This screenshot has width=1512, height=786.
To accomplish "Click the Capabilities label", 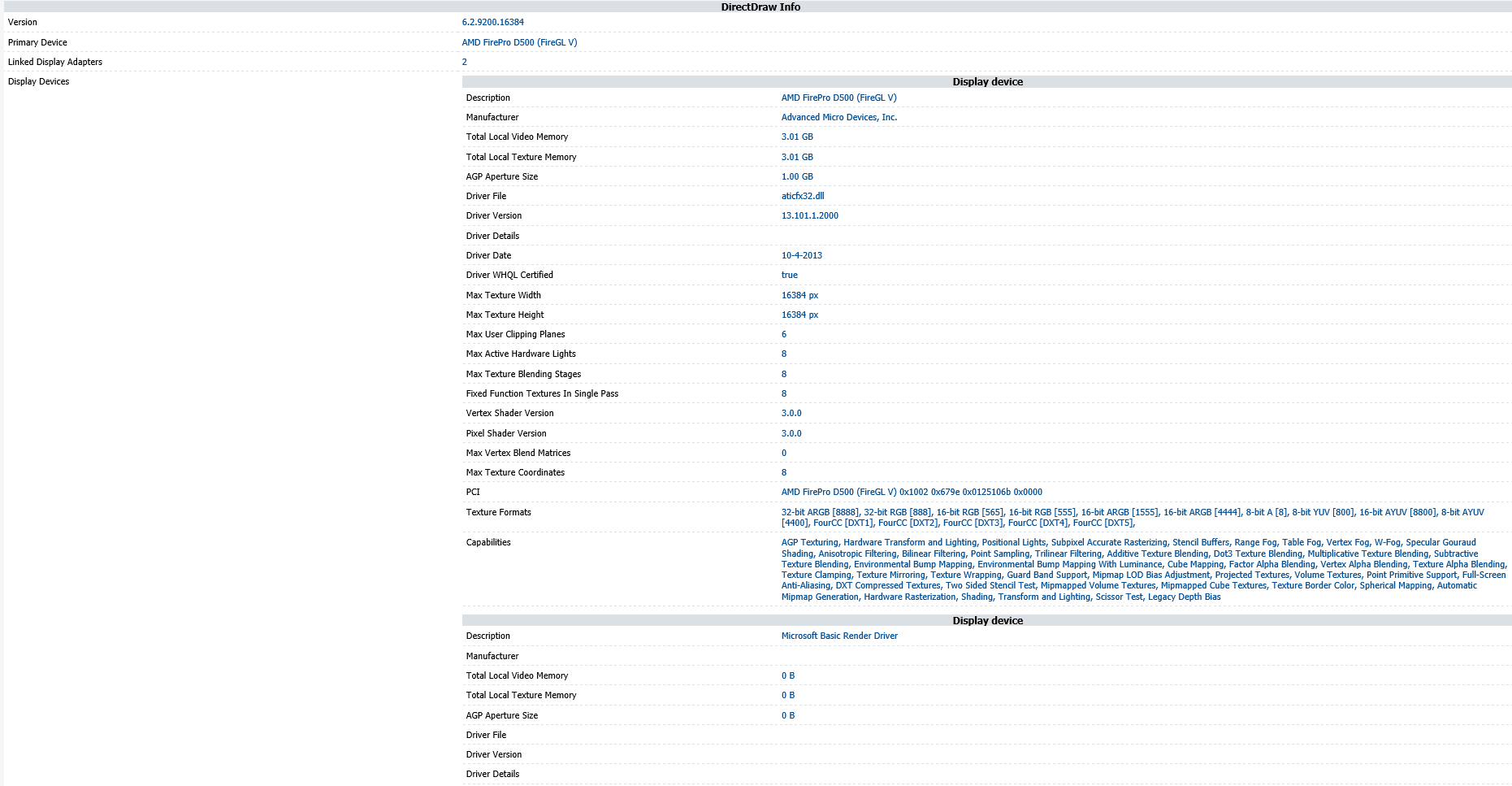I will point(488,542).
